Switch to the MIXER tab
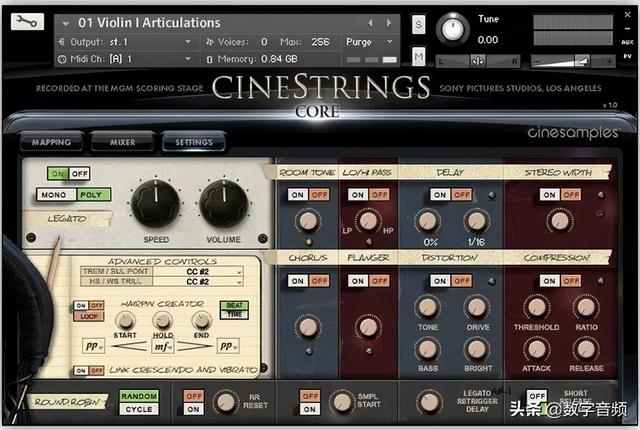The height and width of the screenshot is (430, 640). click(x=122, y=142)
